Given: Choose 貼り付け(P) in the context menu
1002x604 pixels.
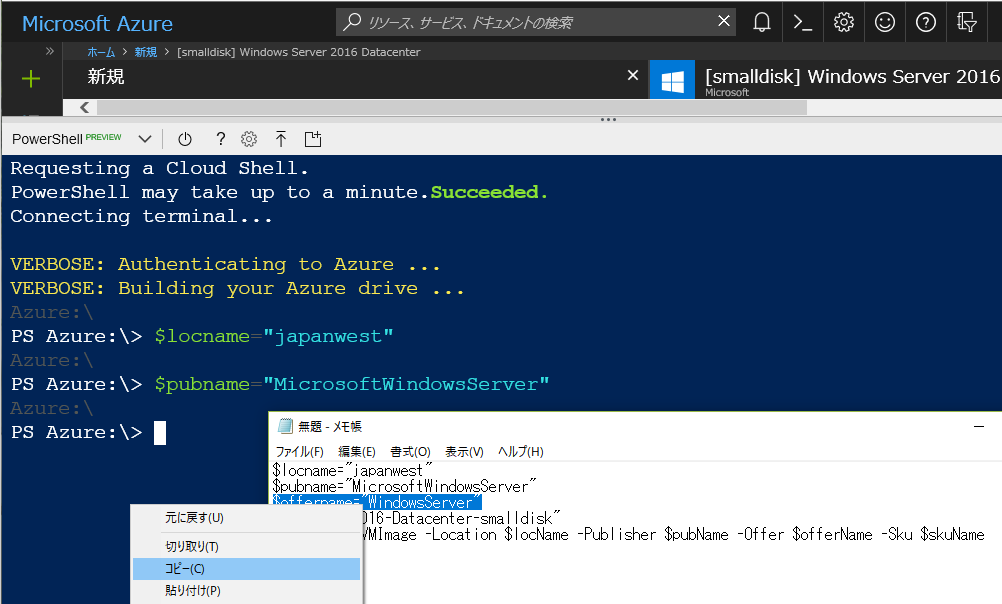Looking at the screenshot, I should tap(193, 591).
